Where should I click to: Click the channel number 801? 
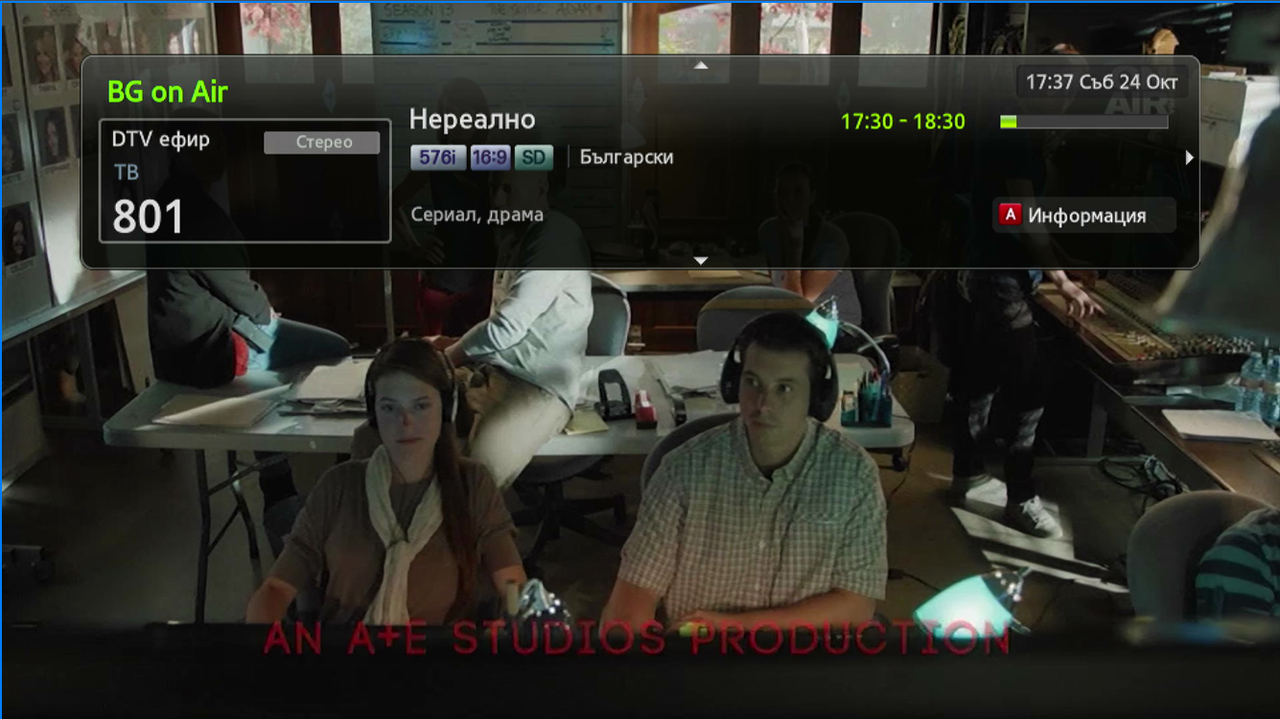148,216
